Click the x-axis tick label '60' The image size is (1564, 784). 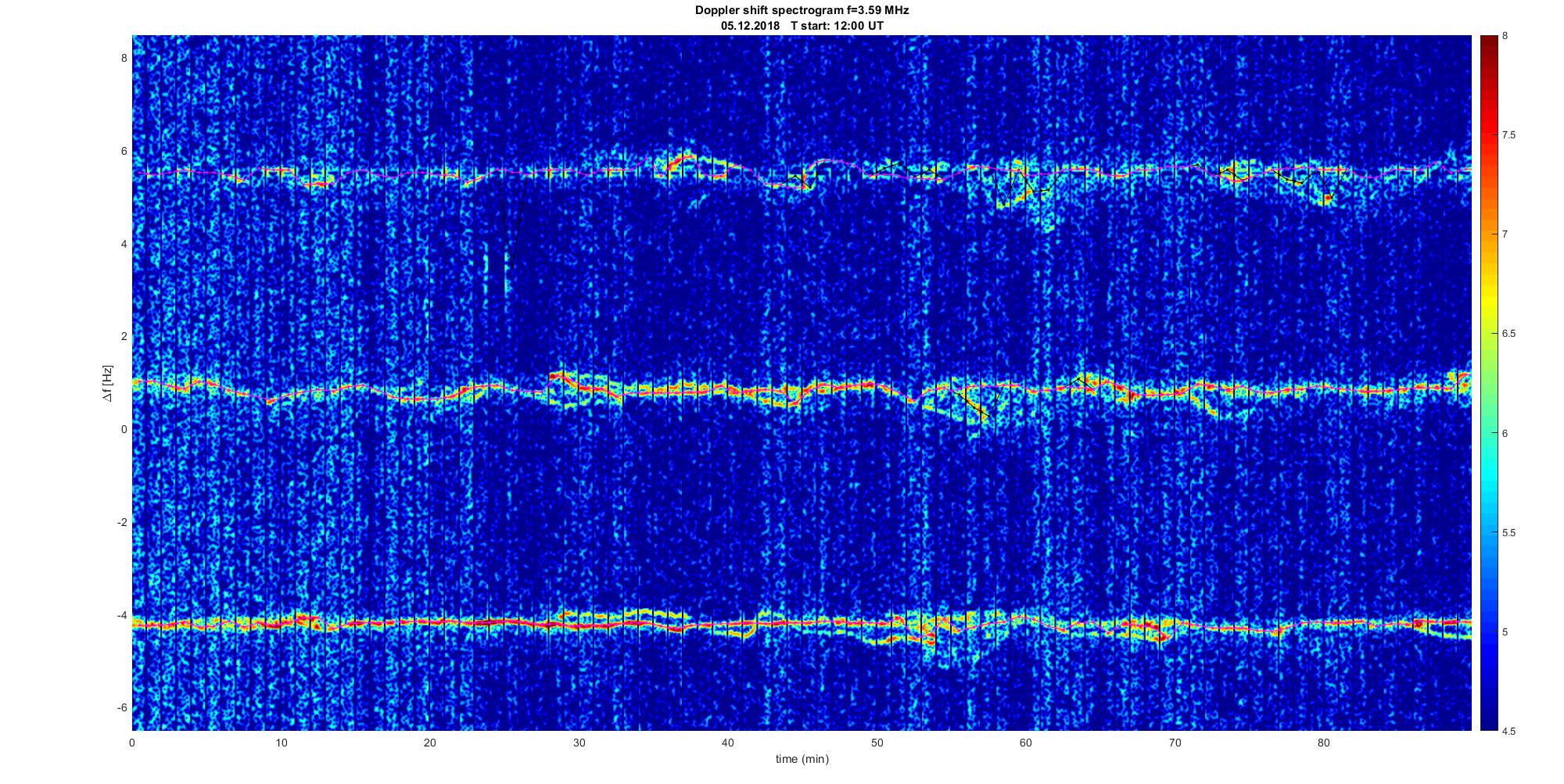point(1026,742)
